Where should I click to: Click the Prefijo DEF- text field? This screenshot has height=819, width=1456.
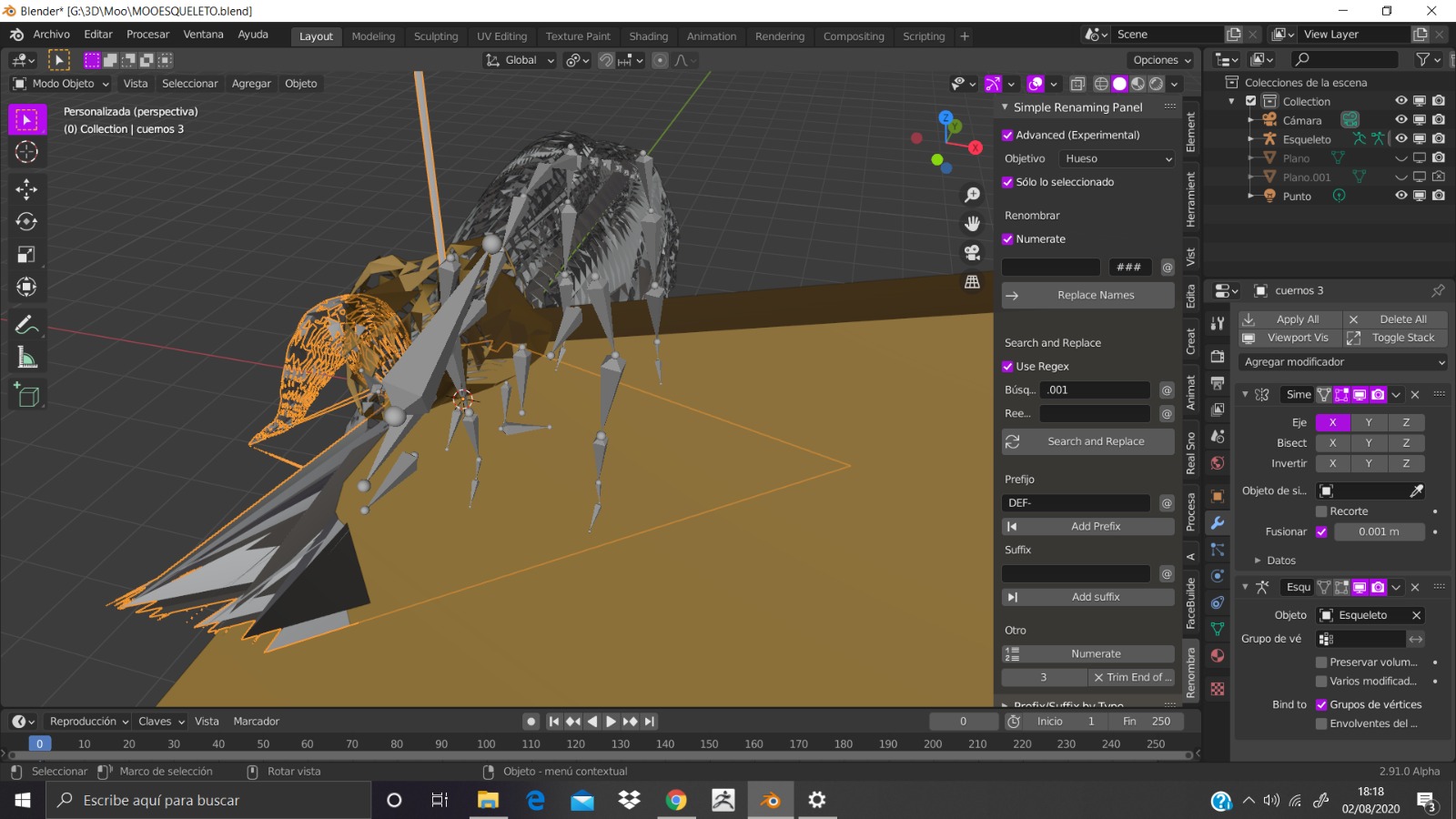click(x=1077, y=503)
